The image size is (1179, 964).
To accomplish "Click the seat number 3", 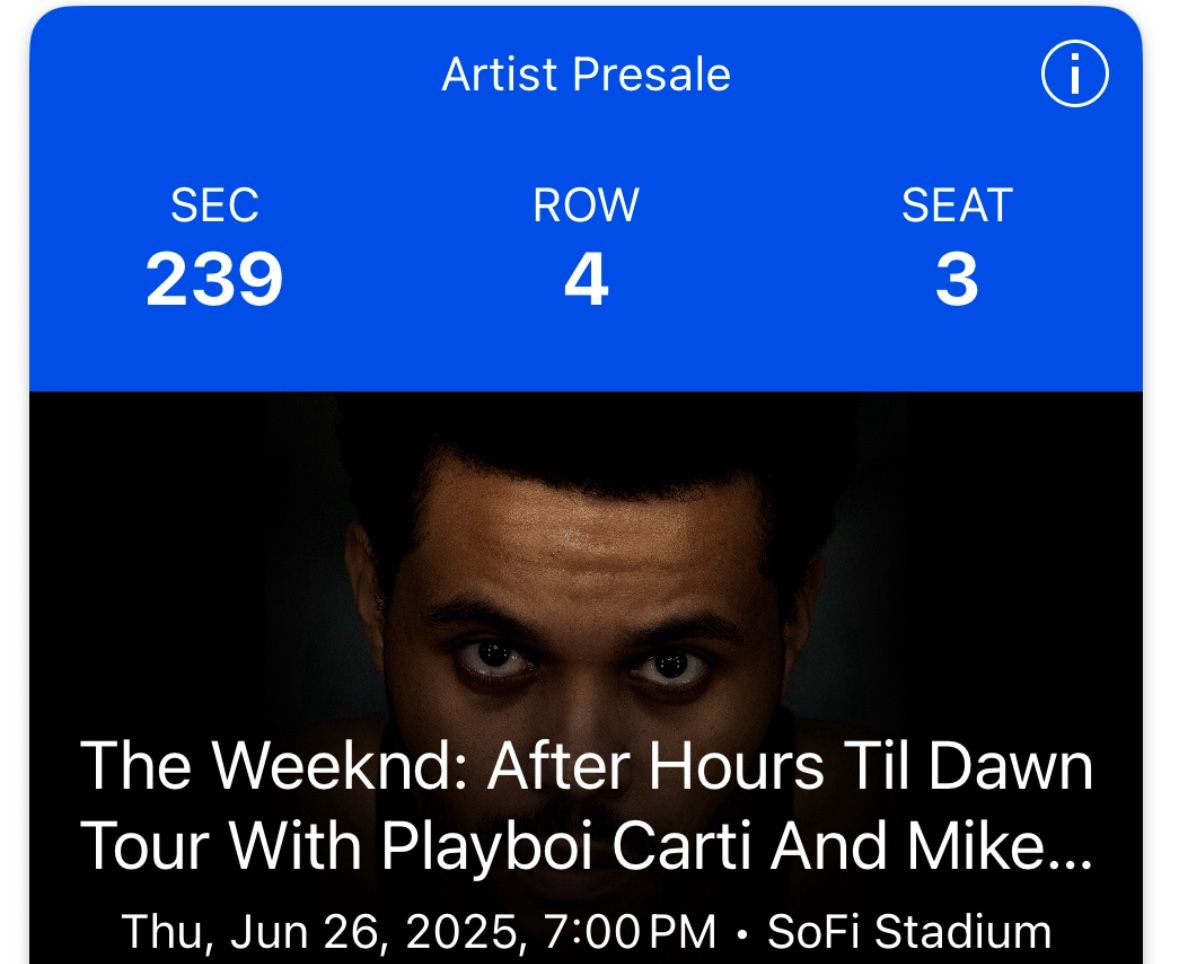I will 956,280.
